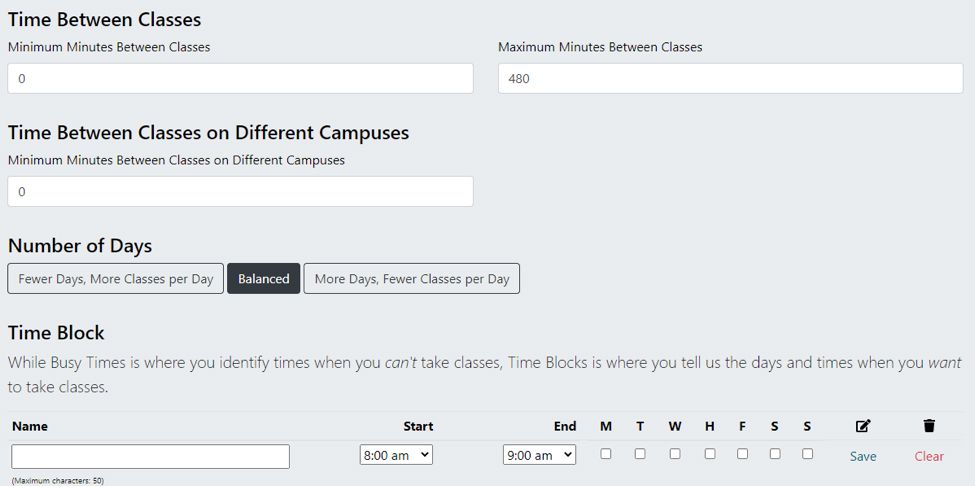Open the End time dropdown

539,455
